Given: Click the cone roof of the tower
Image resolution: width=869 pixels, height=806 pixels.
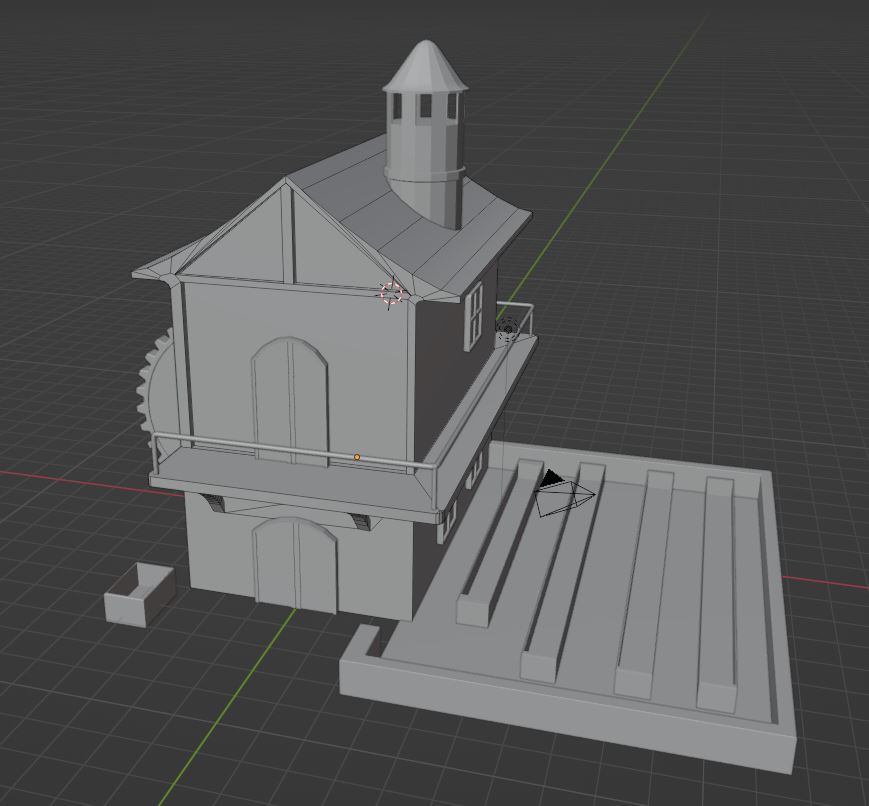Looking at the screenshot, I should click(426, 66).
